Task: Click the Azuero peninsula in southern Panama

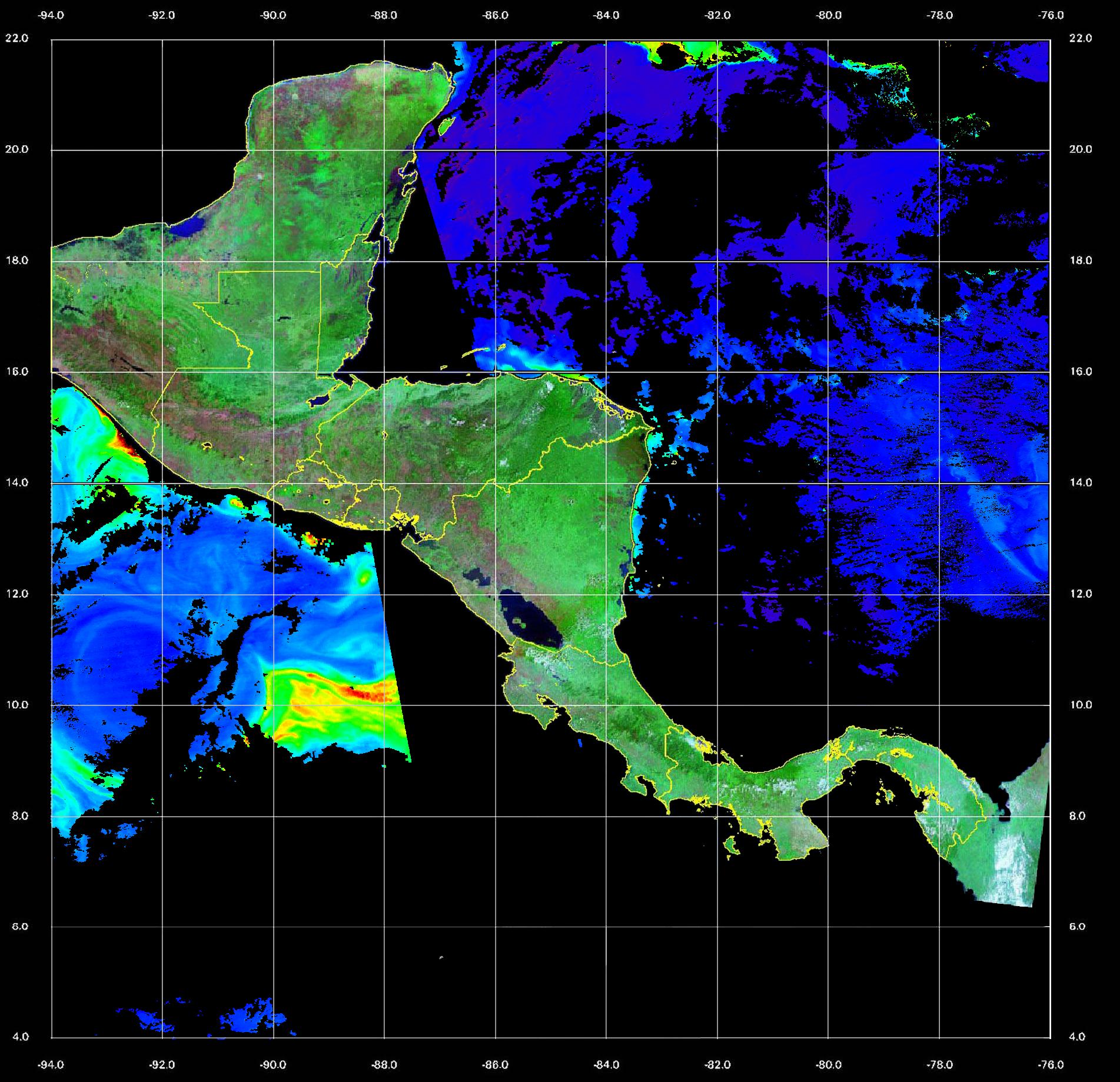Action: point(795,838)
